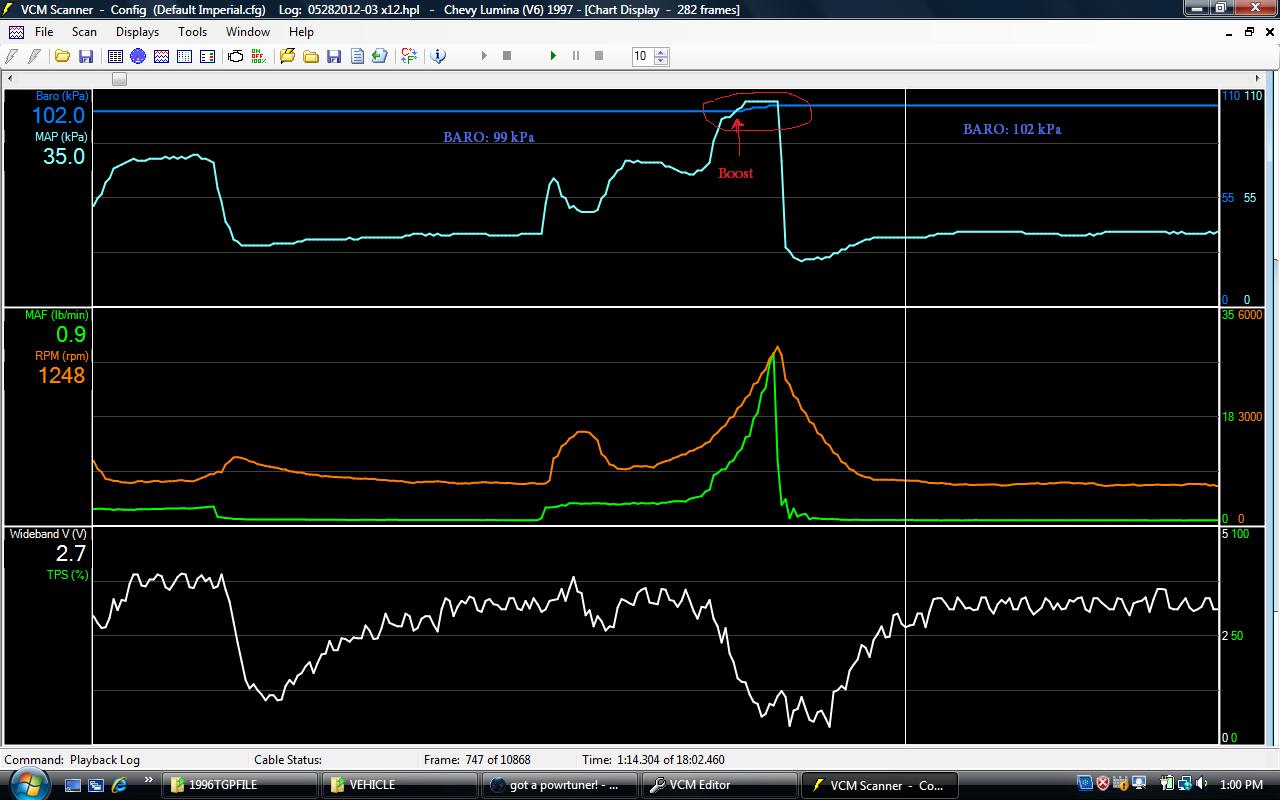Click the playback speed field showing 10
The height and width of the screenshot is (800, 1280).
[x=641, y=56]
